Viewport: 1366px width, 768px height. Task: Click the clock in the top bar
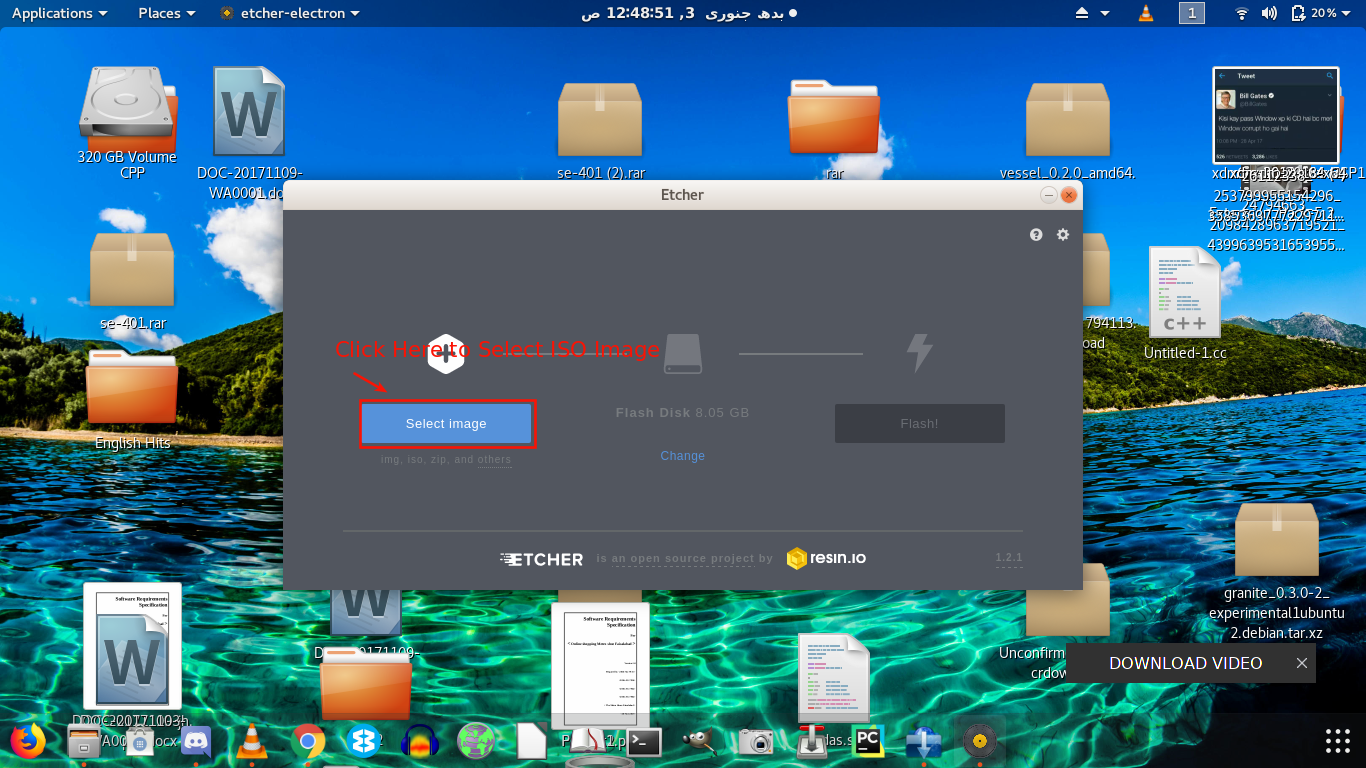[689, 13]
